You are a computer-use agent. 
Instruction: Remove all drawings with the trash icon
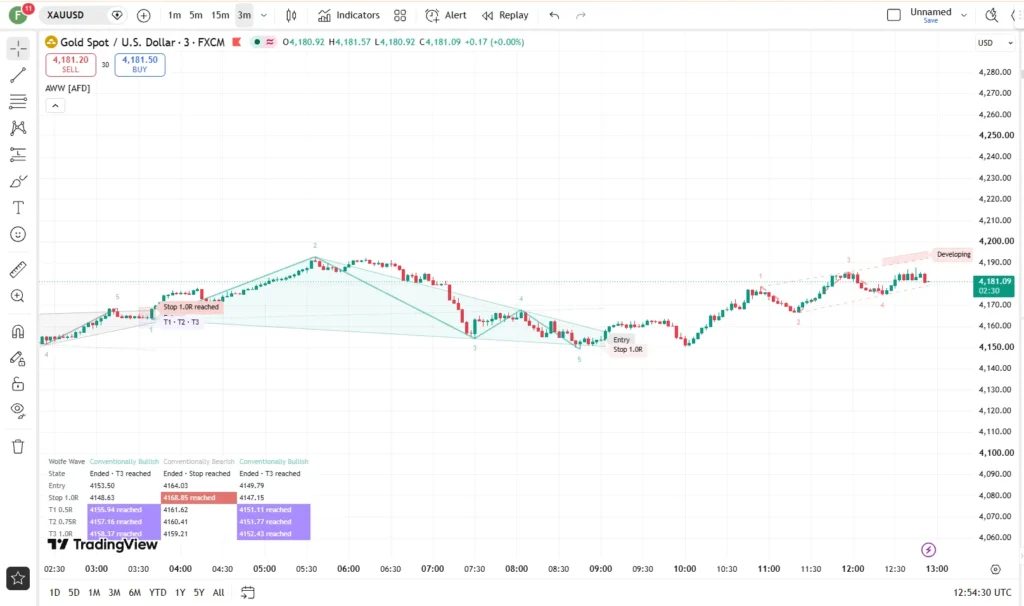(x=18, y=447)
